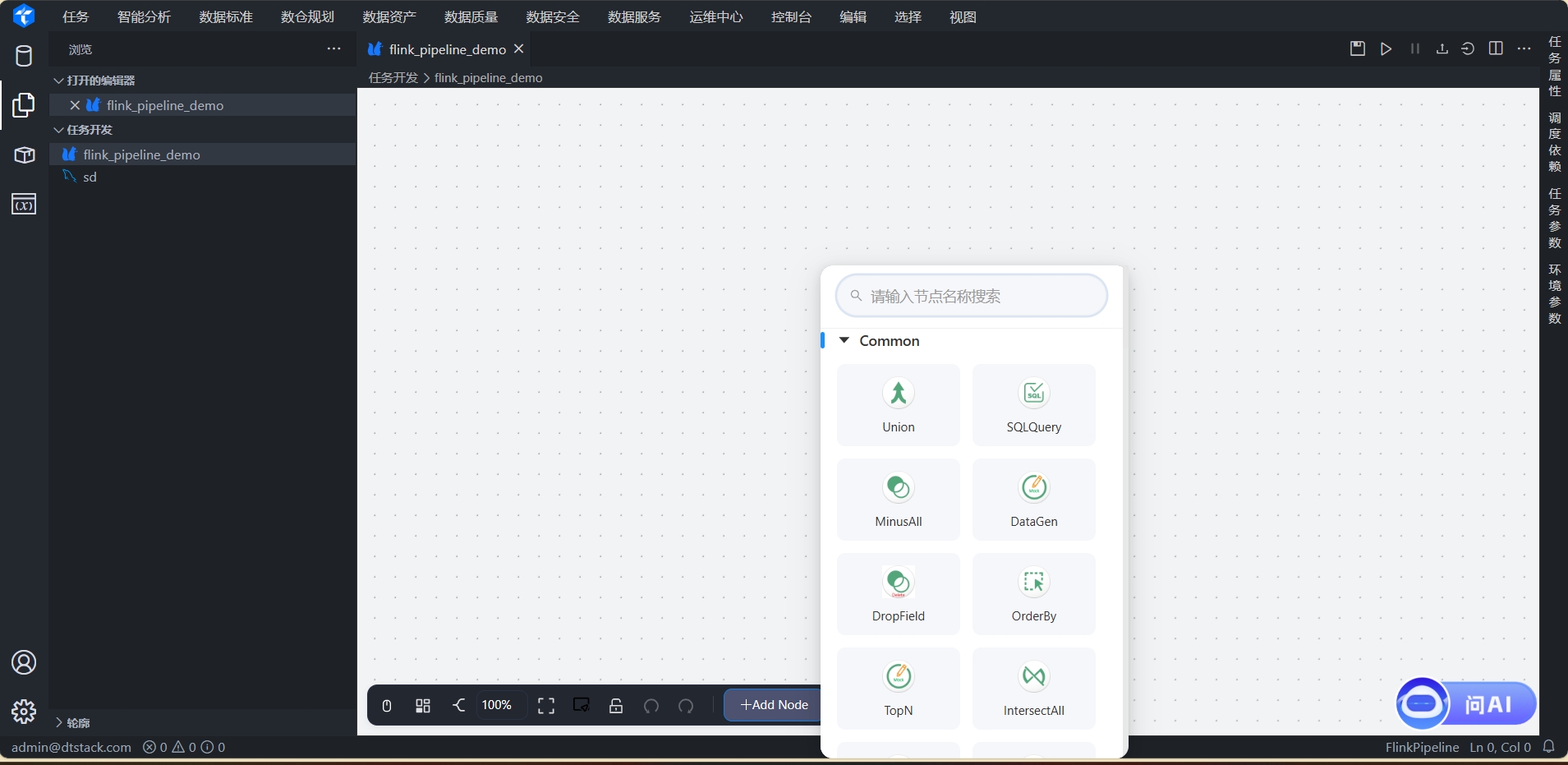Image resolution: width=1568 pixels, height=765 pixels.
Task: Click the FlinkPipeline language indicator
Action: [1422, 747]
